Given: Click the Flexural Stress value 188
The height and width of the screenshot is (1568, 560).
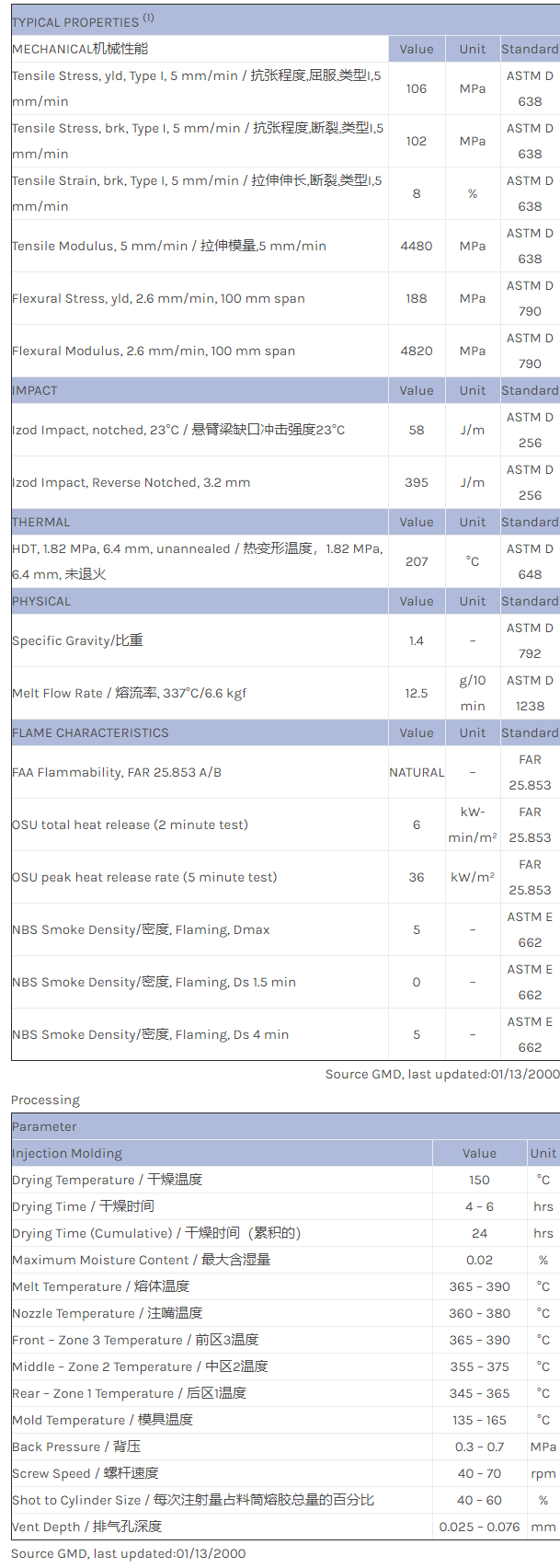Looking at the screenshot, I should click(x=417, y=298).
